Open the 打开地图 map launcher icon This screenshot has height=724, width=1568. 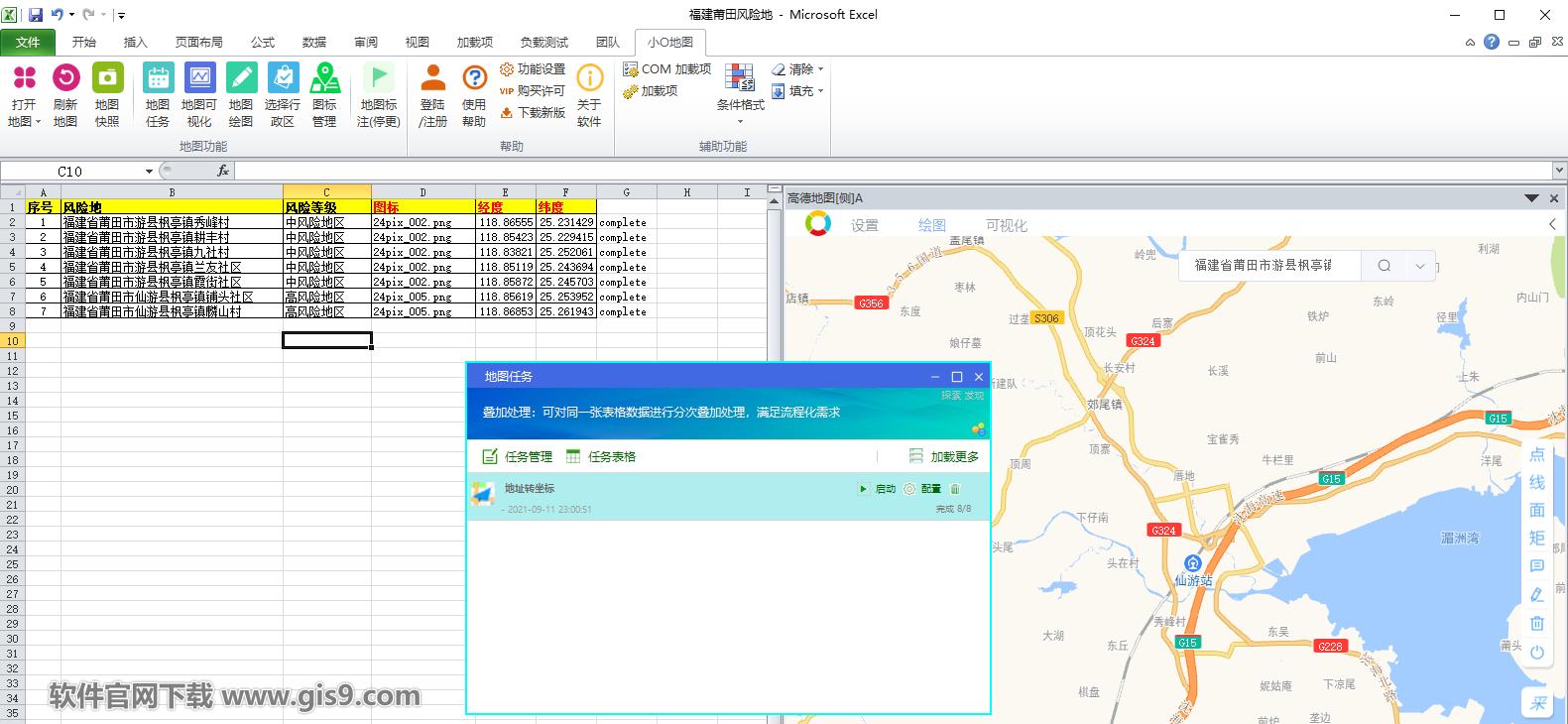coord(24,78)
